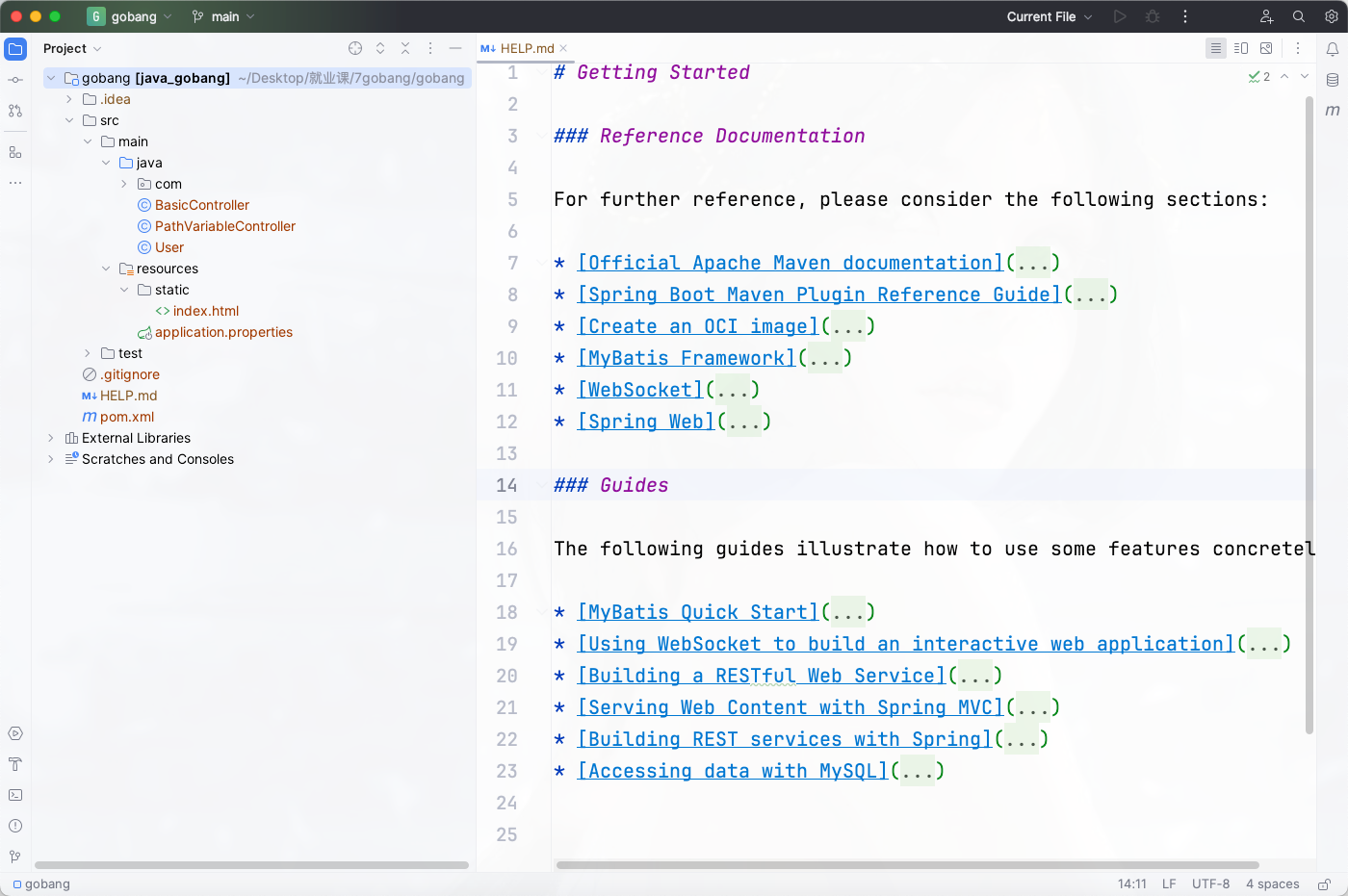Close the HELP.md editor tab
Viewport: 1348px width, 896px height.
tap(563, 48)
